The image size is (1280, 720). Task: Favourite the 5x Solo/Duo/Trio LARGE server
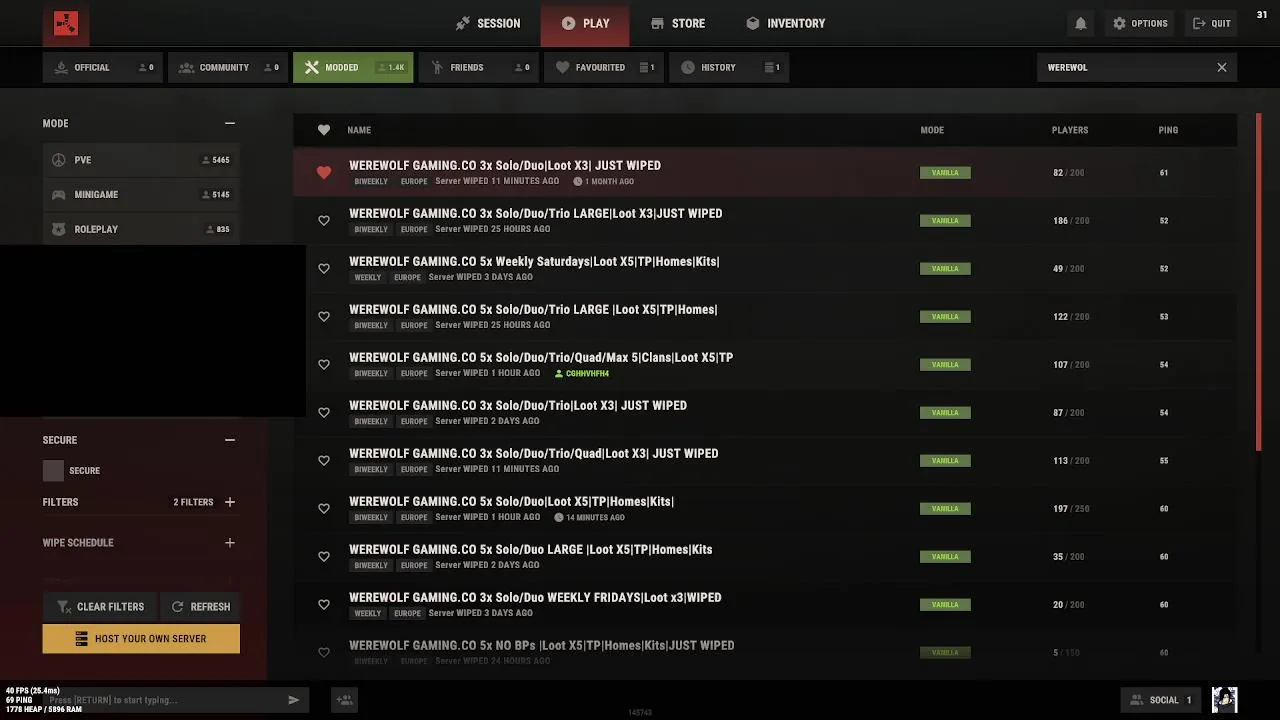(x=324, y=317)
